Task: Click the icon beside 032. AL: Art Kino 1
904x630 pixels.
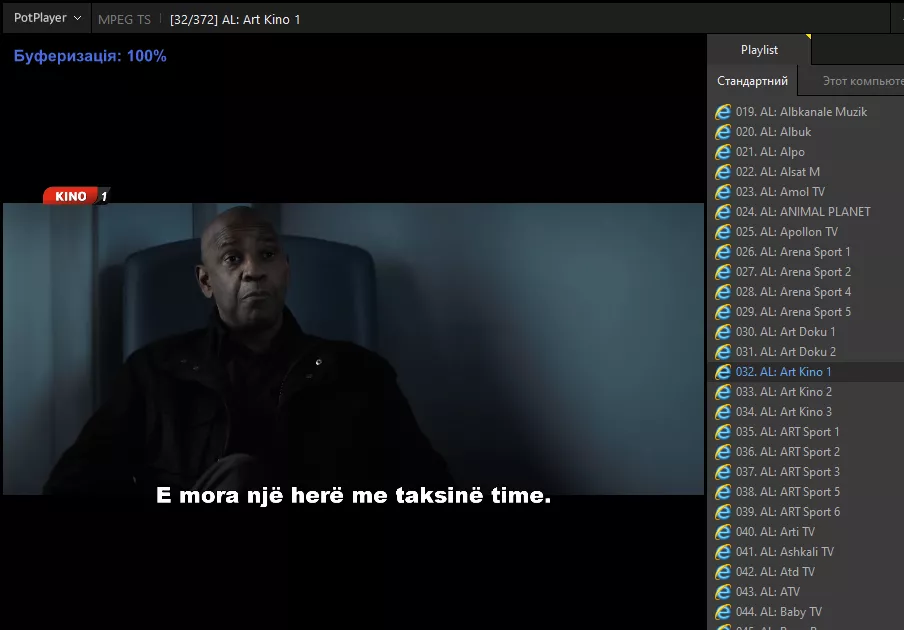Action: (x=723, y=372)
